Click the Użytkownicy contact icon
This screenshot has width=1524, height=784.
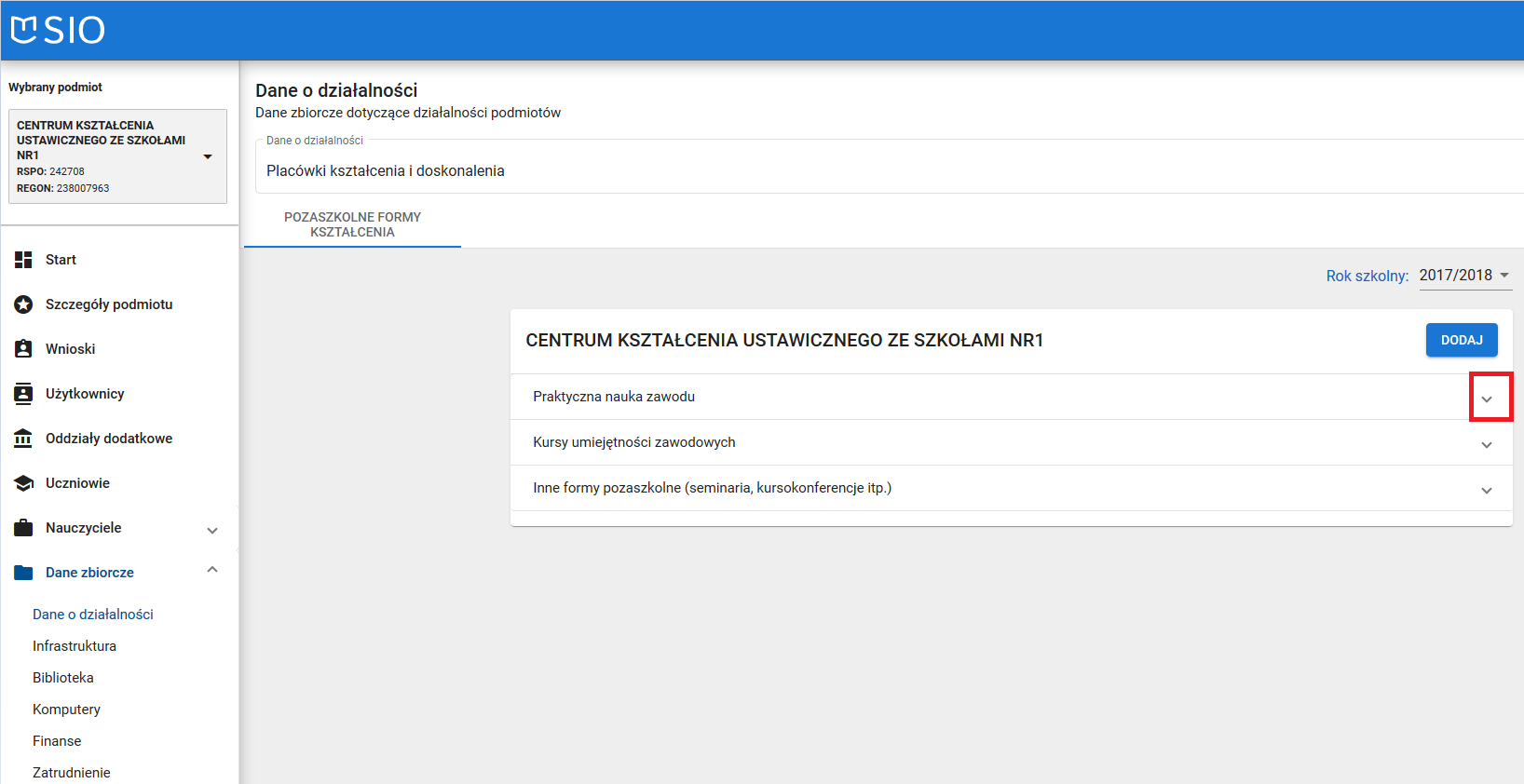tap(23, 394)
